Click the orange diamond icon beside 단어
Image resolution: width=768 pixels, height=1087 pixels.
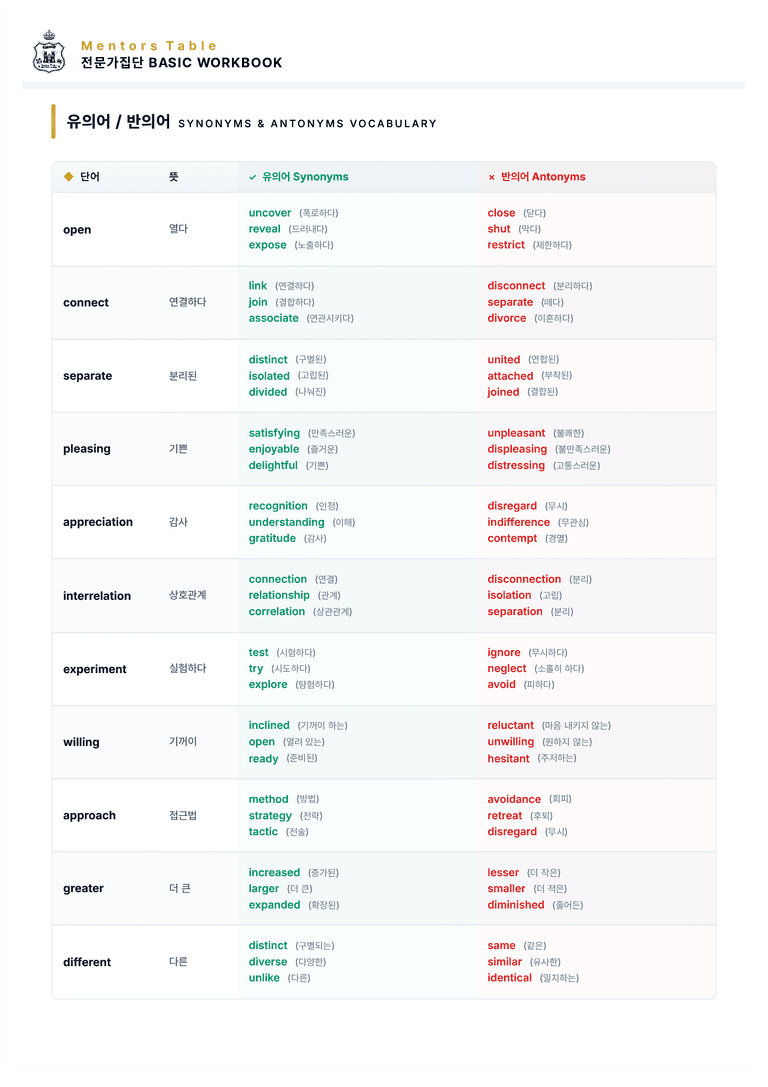pyautogui.click(x=69, y=177)
